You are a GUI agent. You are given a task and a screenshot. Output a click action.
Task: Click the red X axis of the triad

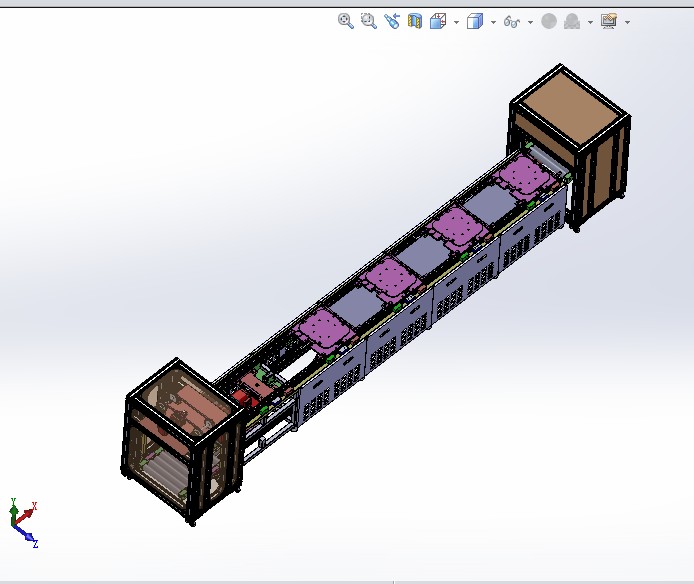point(27,514)
